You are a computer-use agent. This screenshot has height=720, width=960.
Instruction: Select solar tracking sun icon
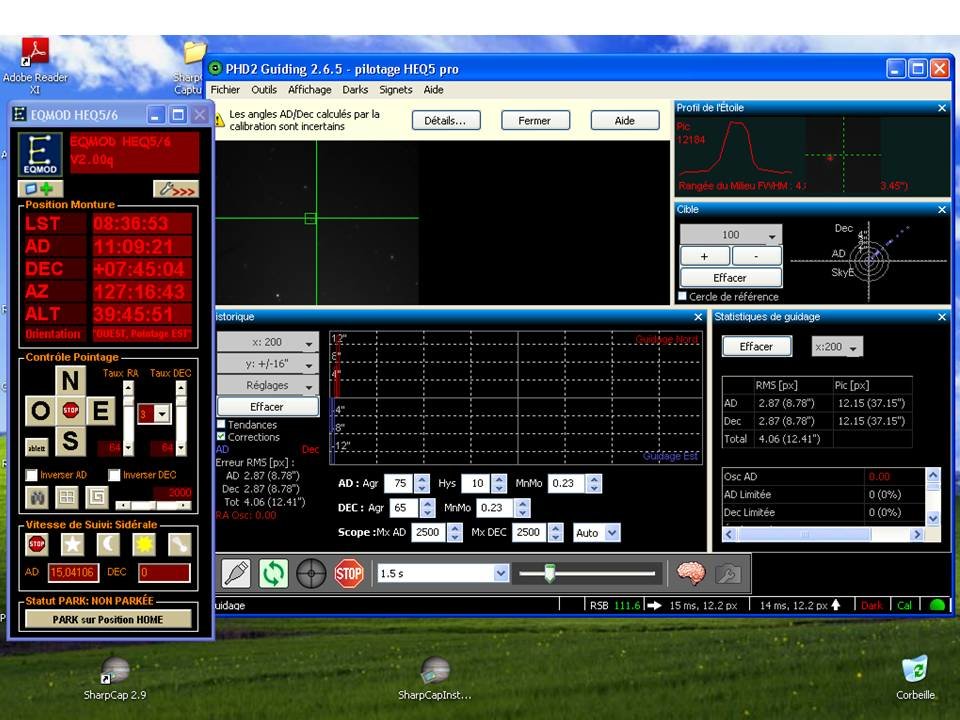144,544
